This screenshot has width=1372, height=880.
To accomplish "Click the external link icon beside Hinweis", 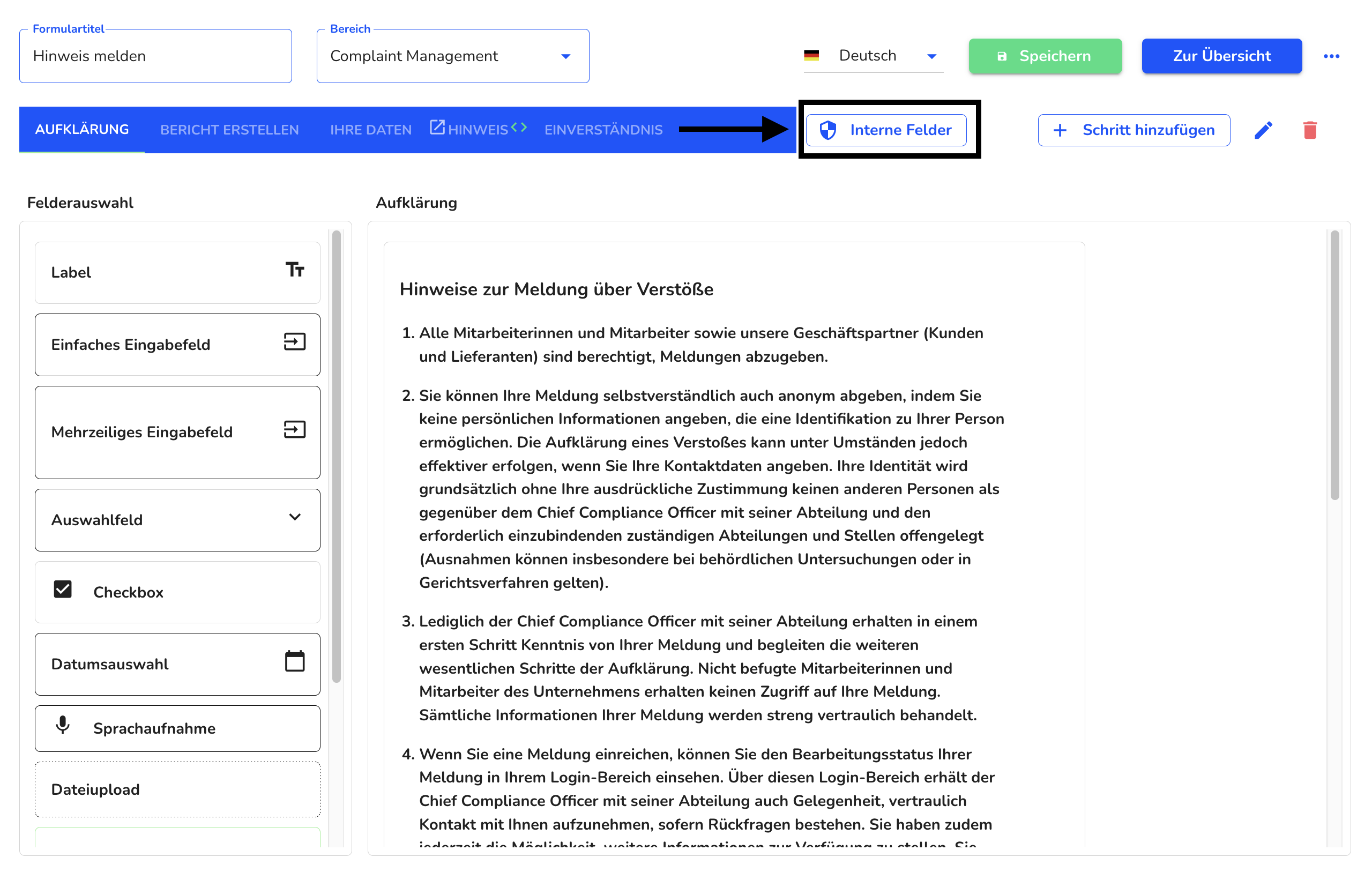I will pos(437,127).
